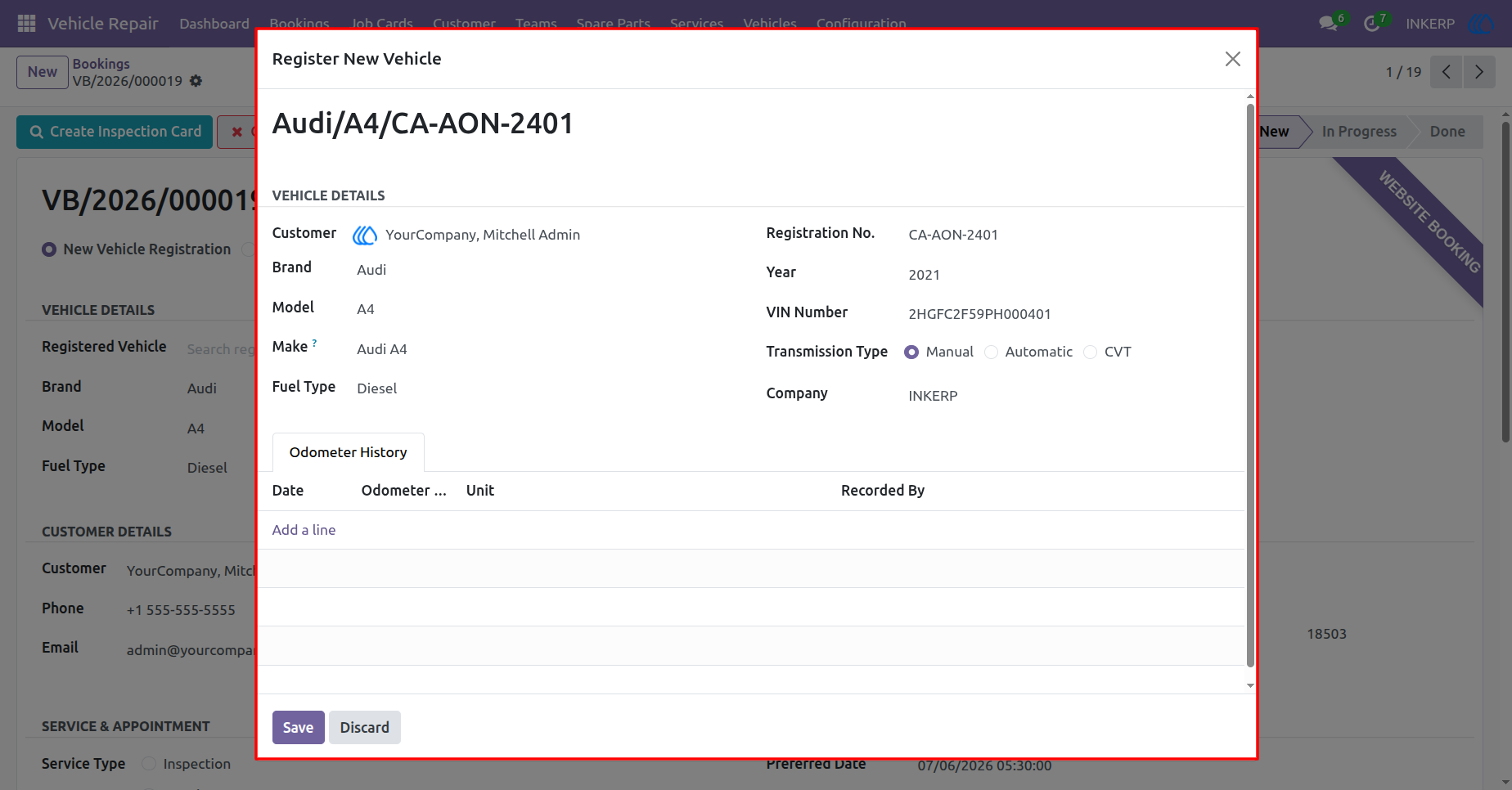Select CVT transmission type

pos(1090,352)
